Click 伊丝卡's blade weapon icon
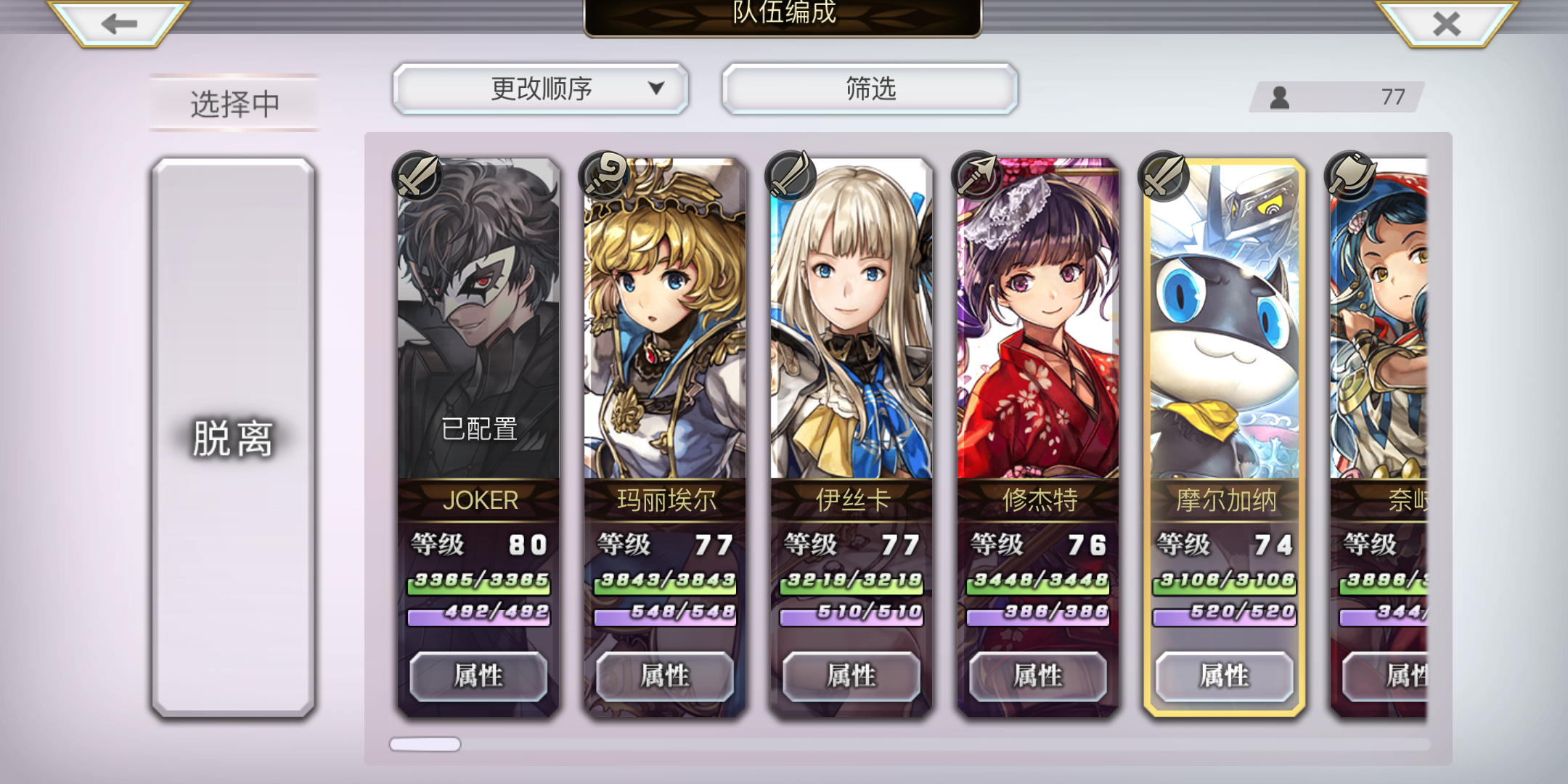1568x784 pixels. [x=791, y=176]
